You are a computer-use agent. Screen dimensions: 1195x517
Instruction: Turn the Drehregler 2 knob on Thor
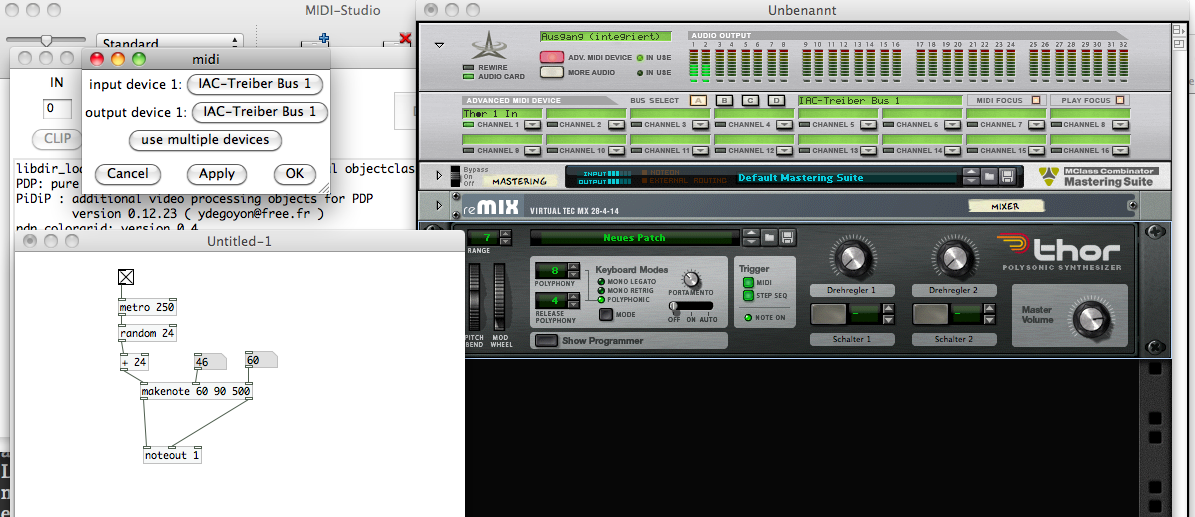click(953, 258)
